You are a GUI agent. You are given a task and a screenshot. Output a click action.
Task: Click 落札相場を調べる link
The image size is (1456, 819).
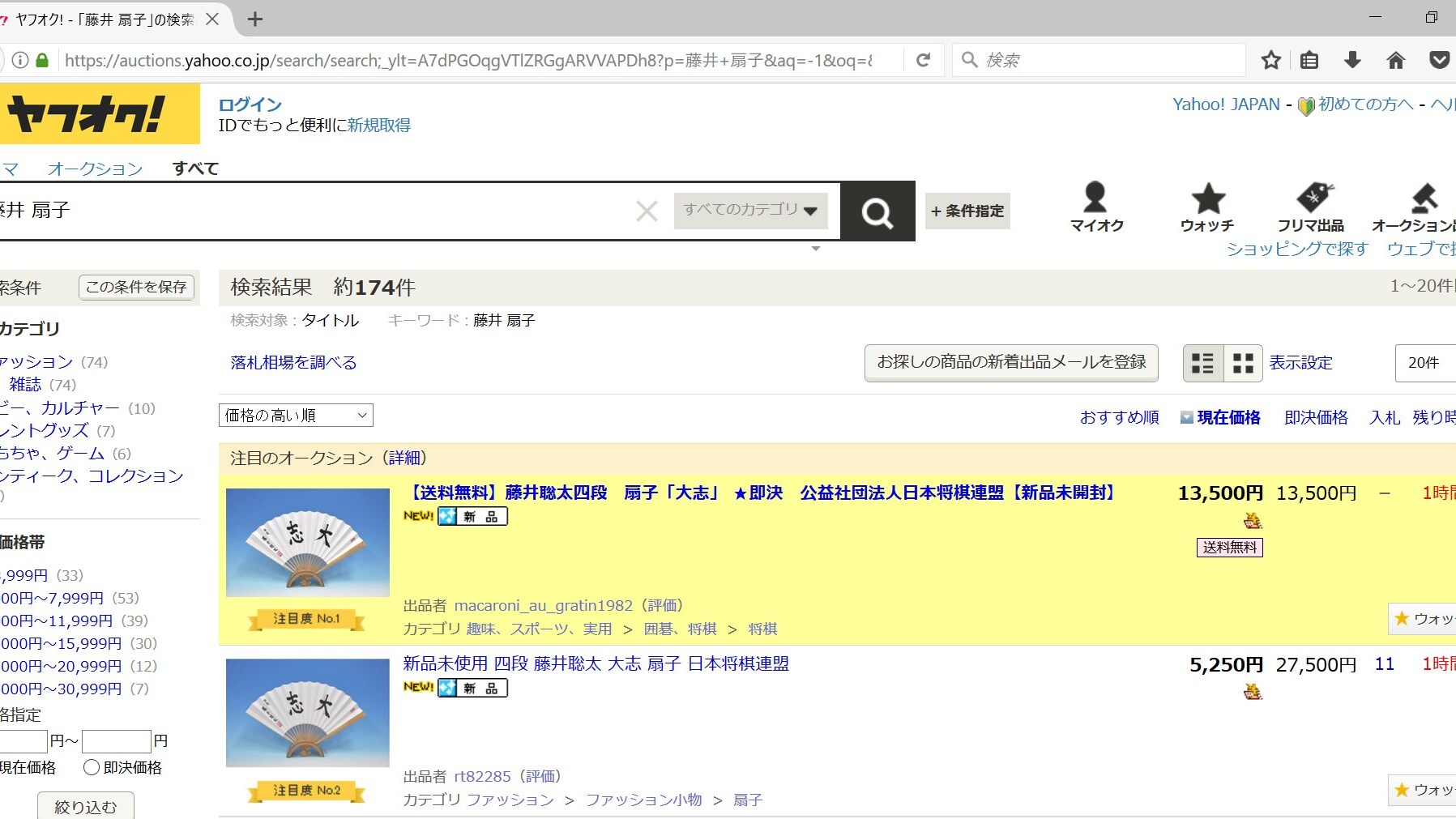click(293, 363)
